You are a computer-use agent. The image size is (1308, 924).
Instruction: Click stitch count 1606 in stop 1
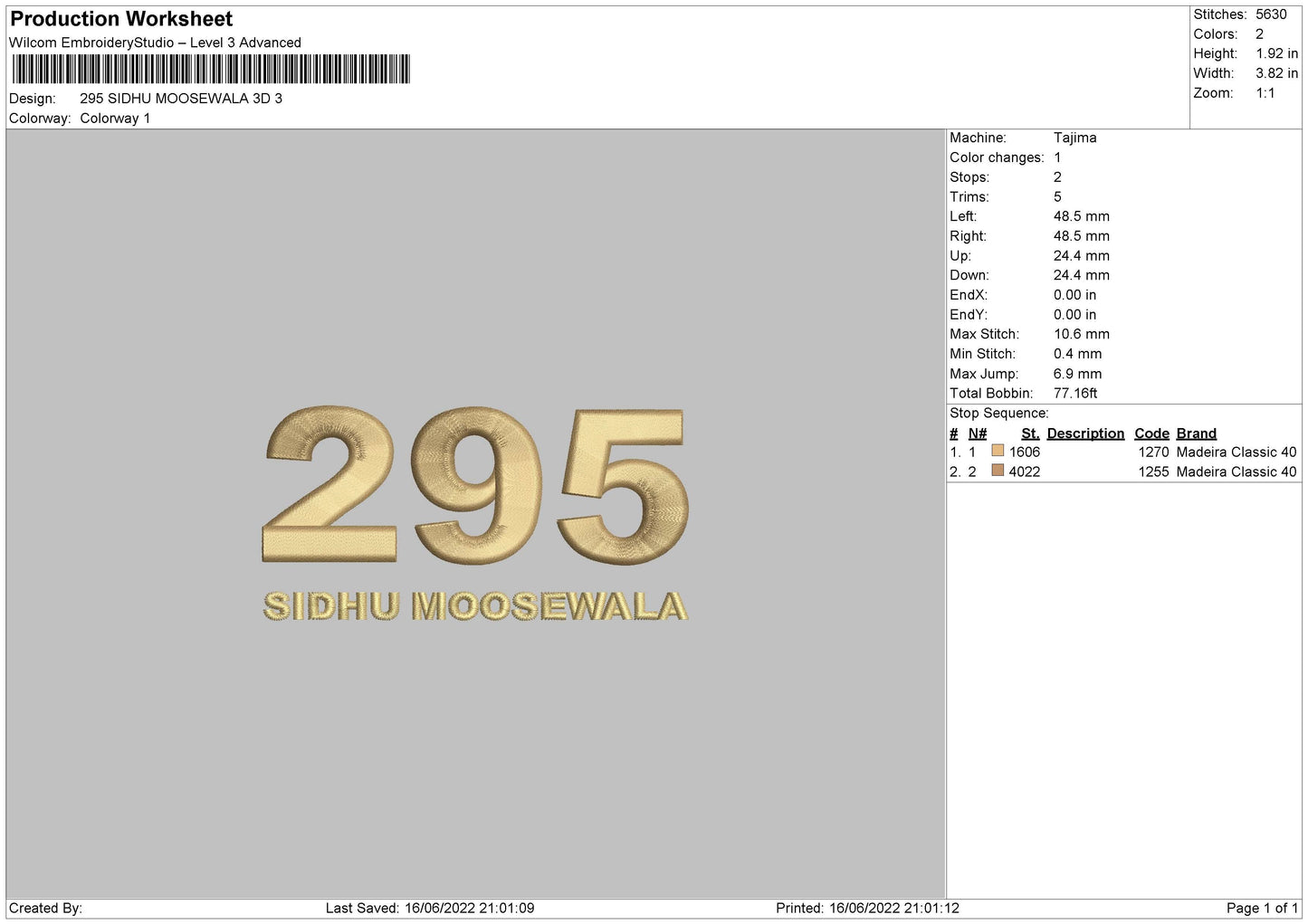1025,452
